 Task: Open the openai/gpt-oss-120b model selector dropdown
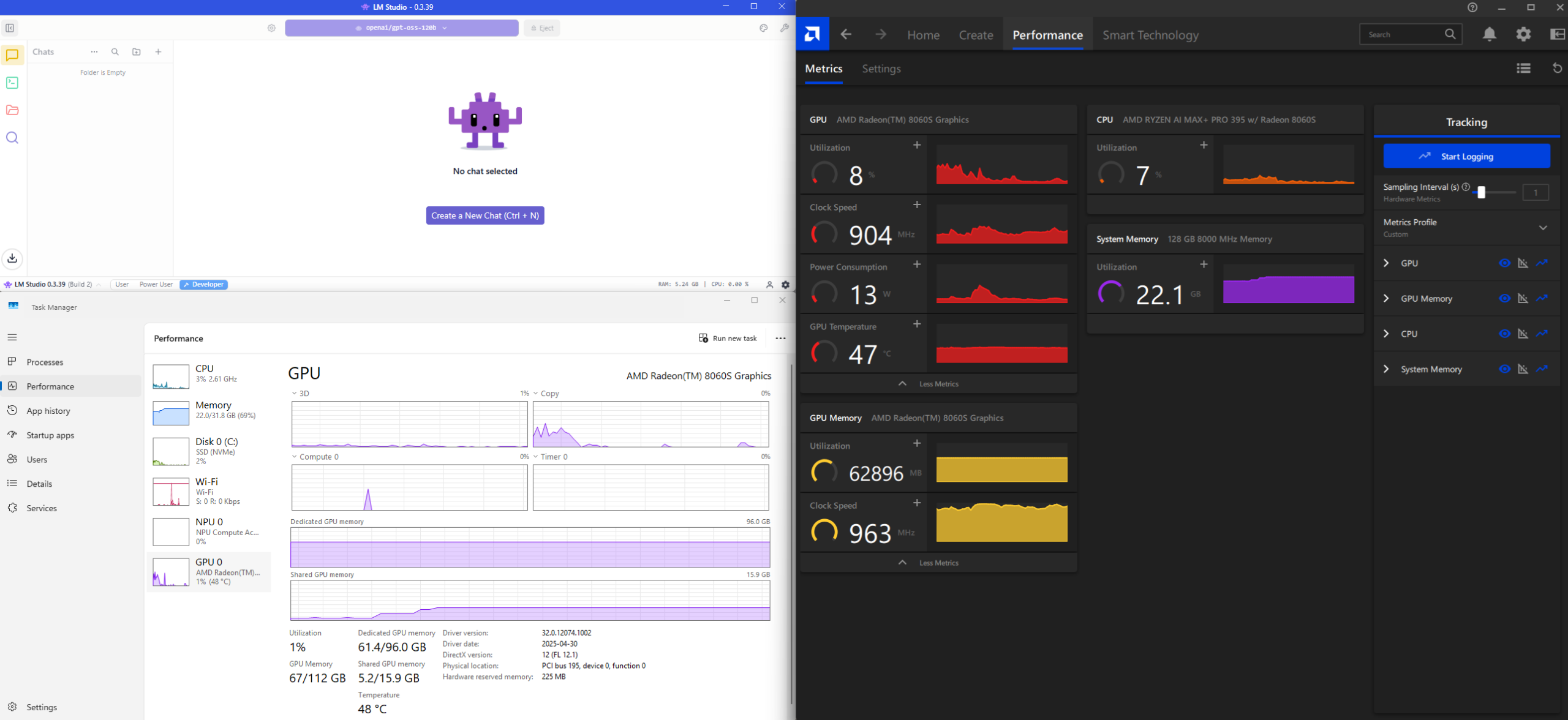[402, 28]
